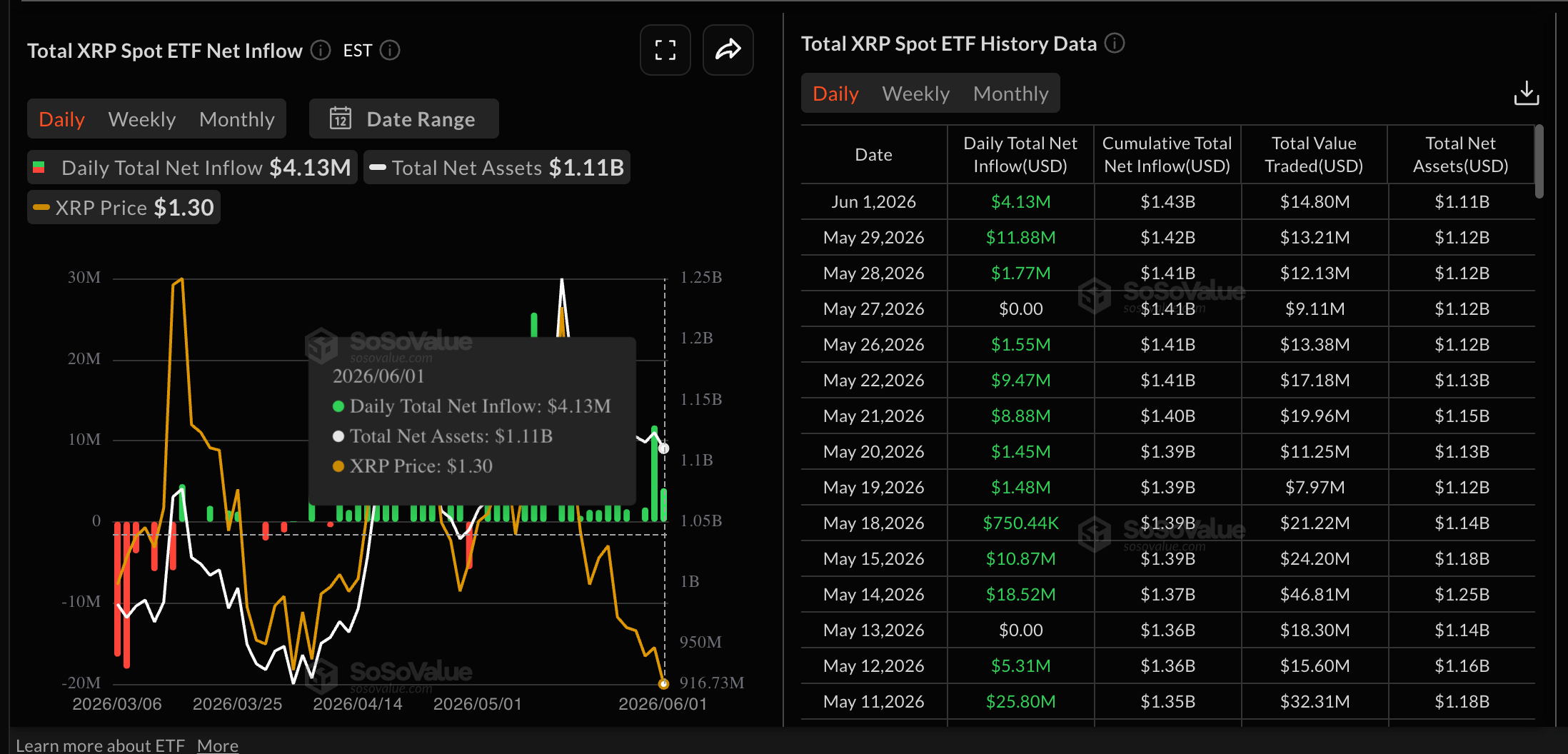
Task: Click the Date column header
Action: point(874,155)
